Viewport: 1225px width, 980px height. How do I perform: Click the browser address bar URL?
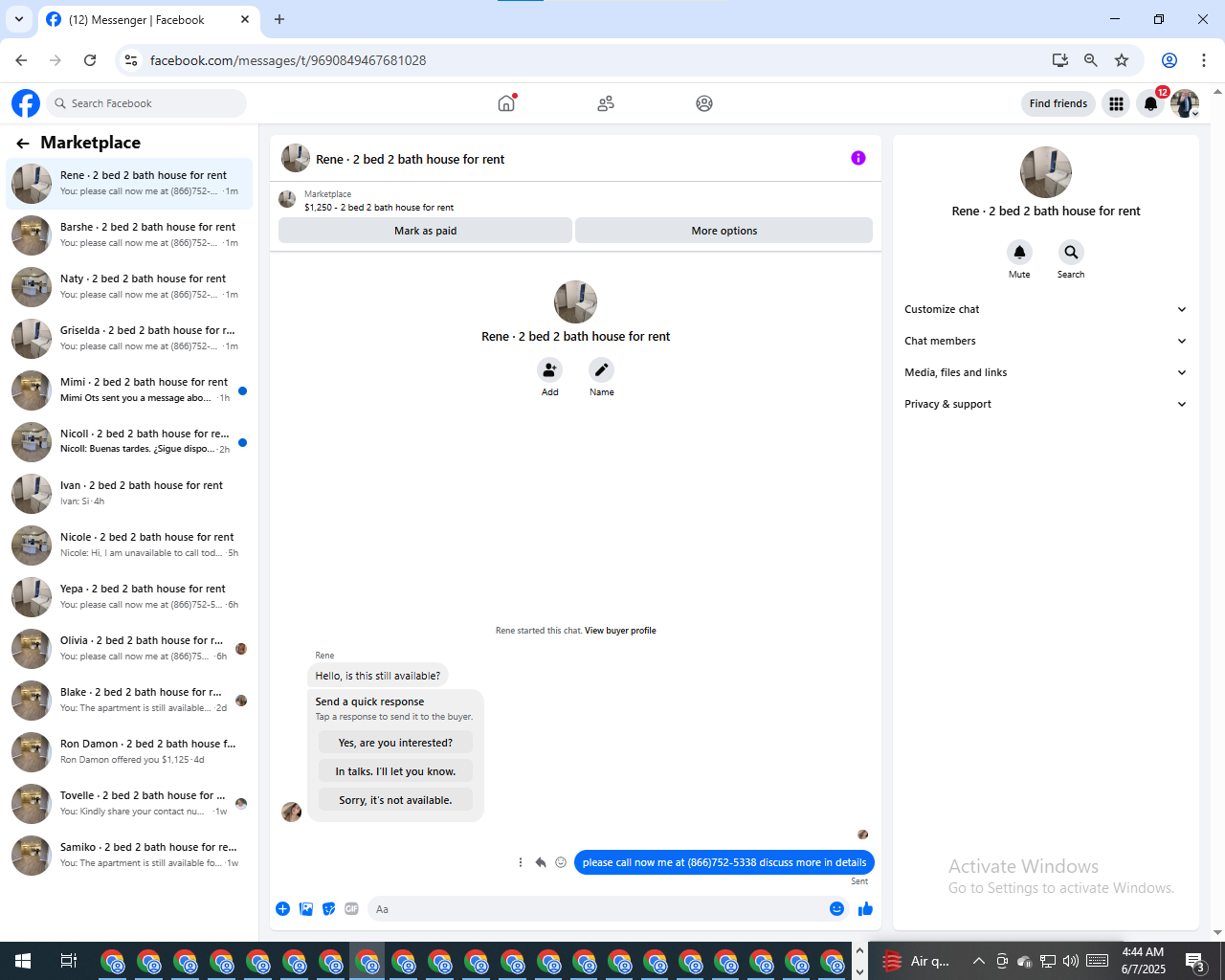[x=288, y=60]
